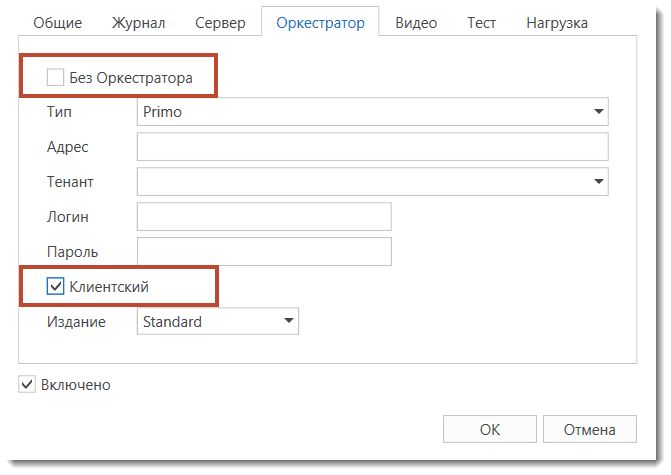Go to the 'Сервер' tab
Image resolution: width=671 pixels, height=475 pixels.
(x=220, y=22)
